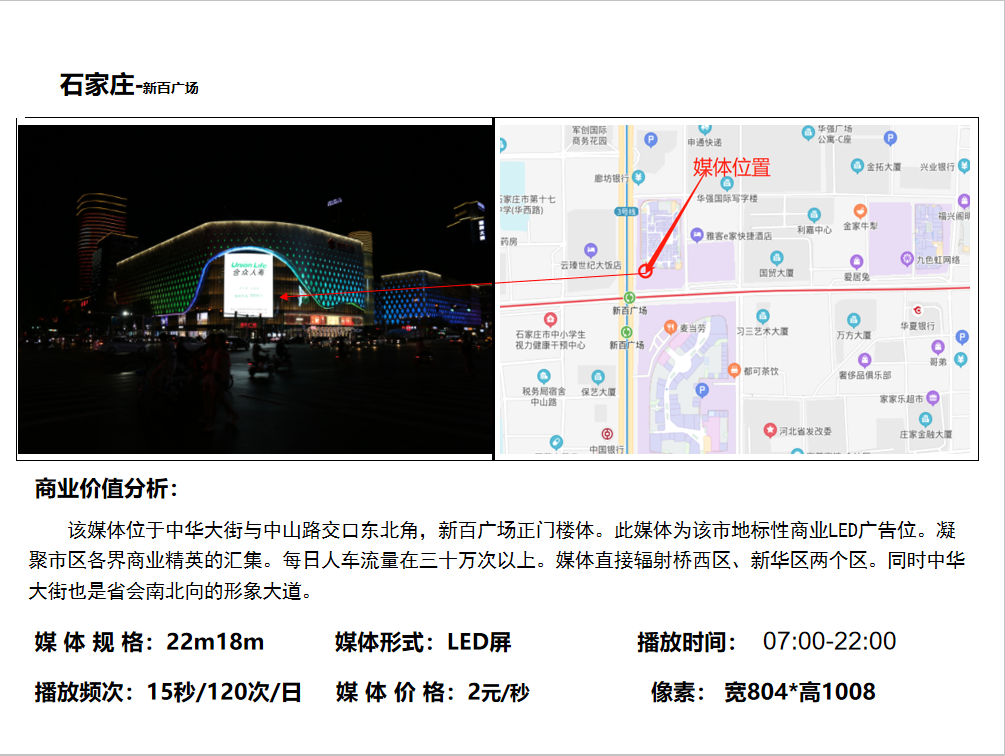
Task: Select the frequency text 15秒/120次/日
Action: (224, 692)
